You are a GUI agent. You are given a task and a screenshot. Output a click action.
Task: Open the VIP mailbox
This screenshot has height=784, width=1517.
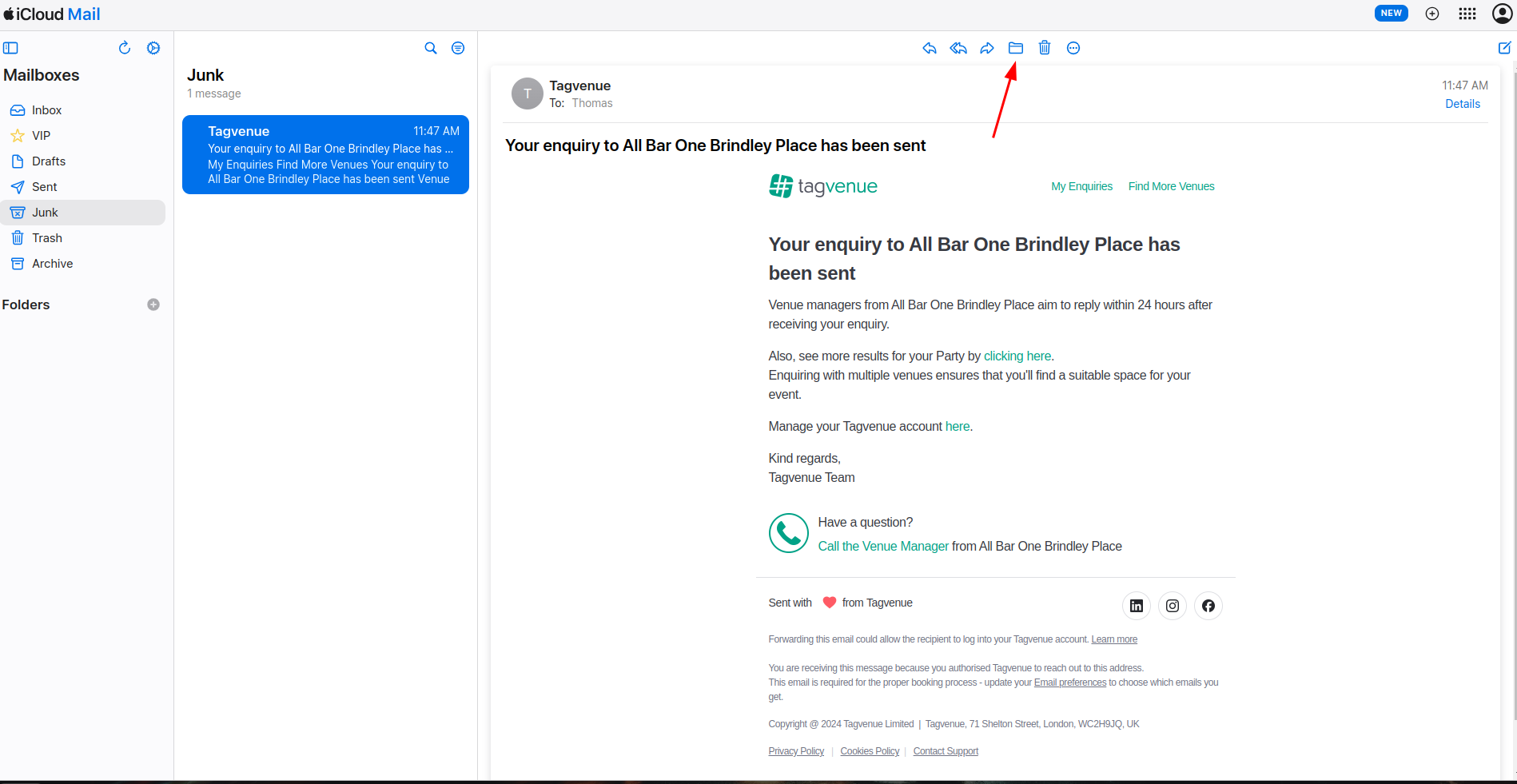(83, 136)
